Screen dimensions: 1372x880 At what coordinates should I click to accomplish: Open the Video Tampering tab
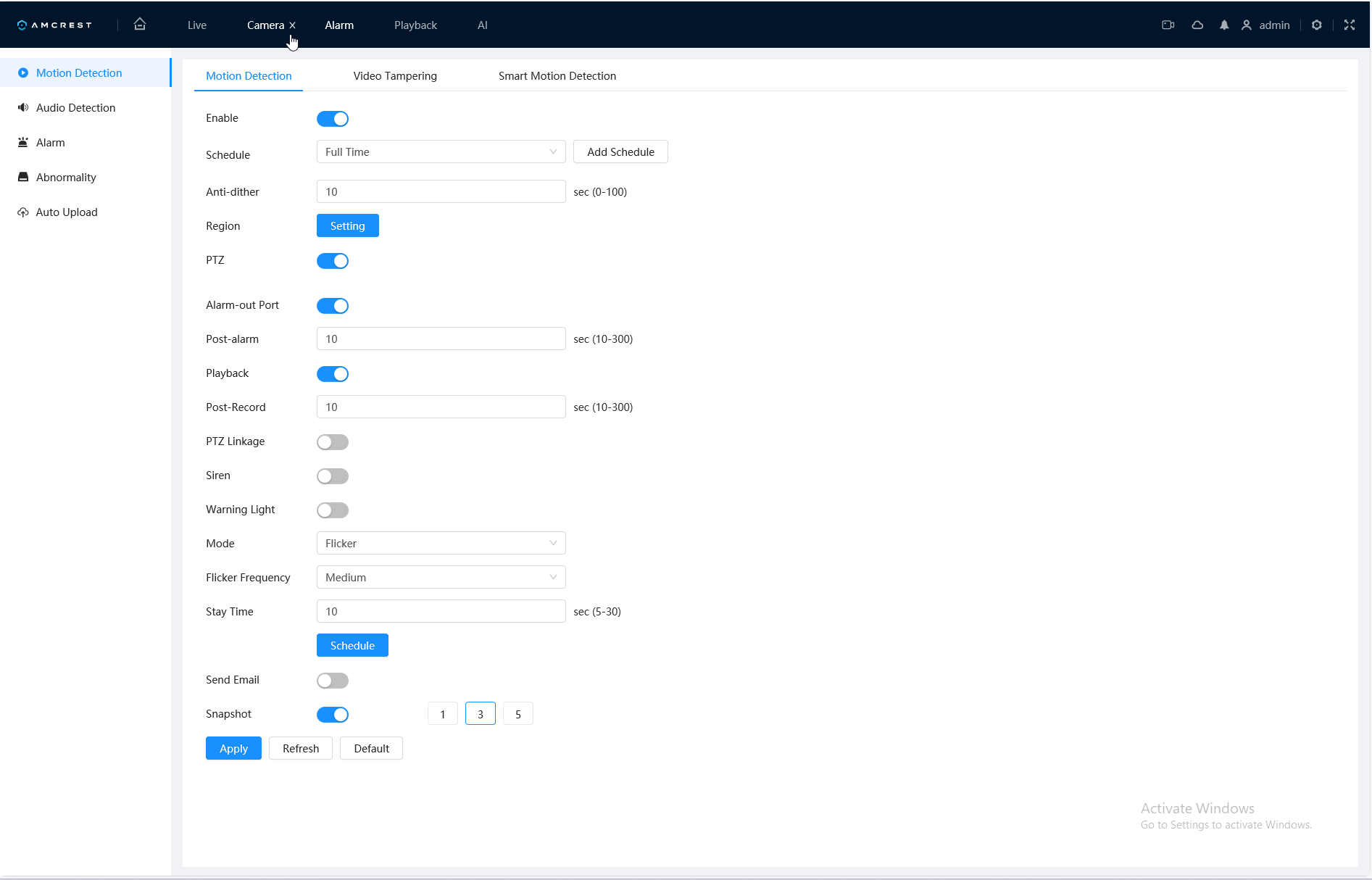pyautogui.click(x=395, y=76)
